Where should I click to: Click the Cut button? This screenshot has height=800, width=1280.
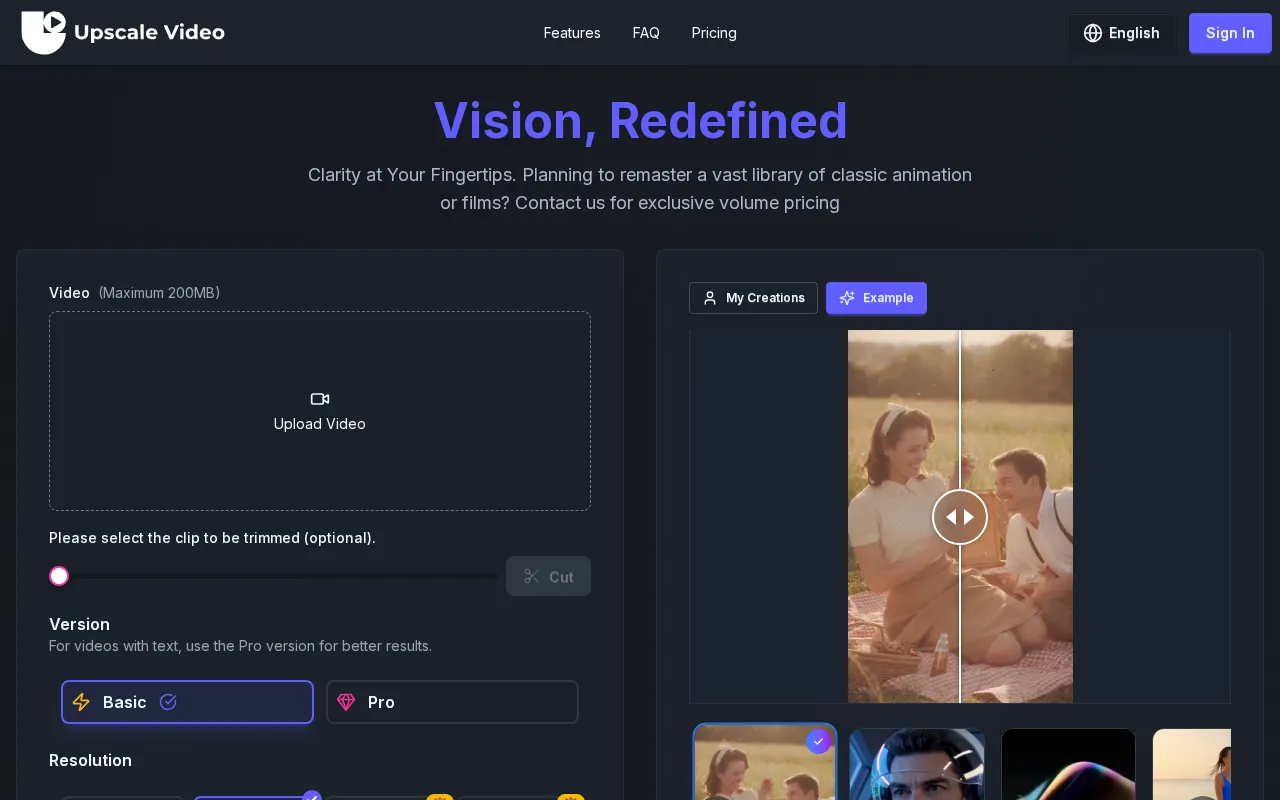tap(548, 576)
